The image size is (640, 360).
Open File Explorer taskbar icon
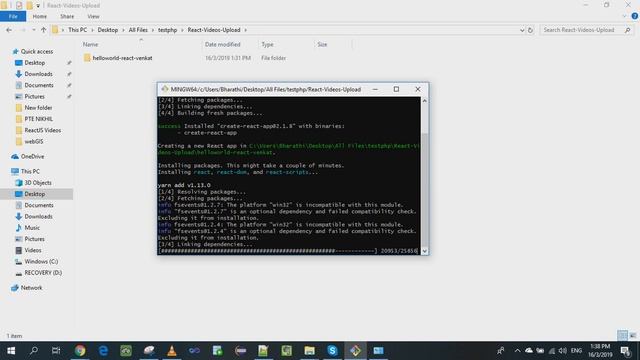pyautogui.click(x=309, y=351)
